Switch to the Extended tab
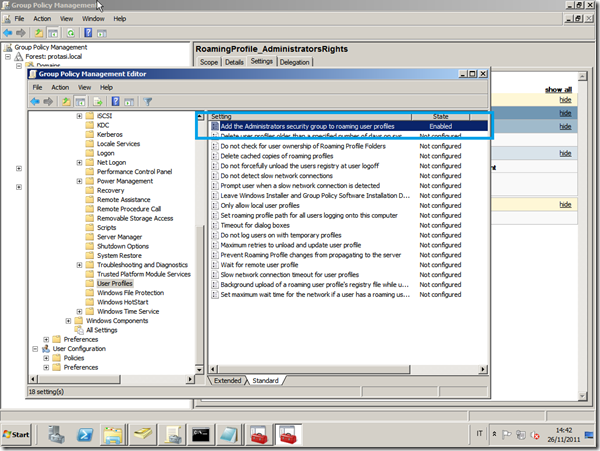The height and width of the screenshot is (451, 600). coord(227,380)
